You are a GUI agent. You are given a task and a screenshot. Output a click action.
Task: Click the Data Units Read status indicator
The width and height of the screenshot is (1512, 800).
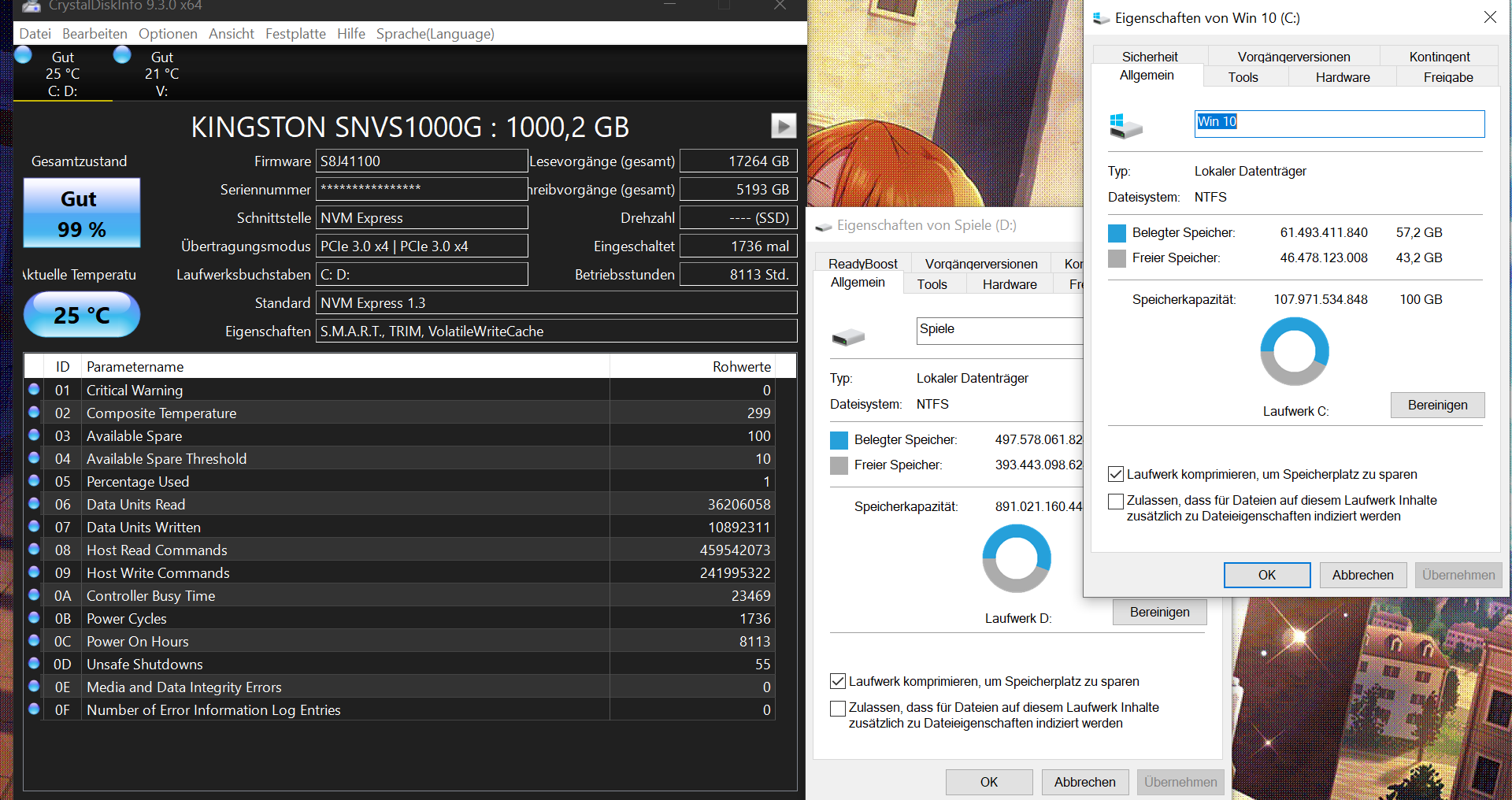[x=34, y=503]
